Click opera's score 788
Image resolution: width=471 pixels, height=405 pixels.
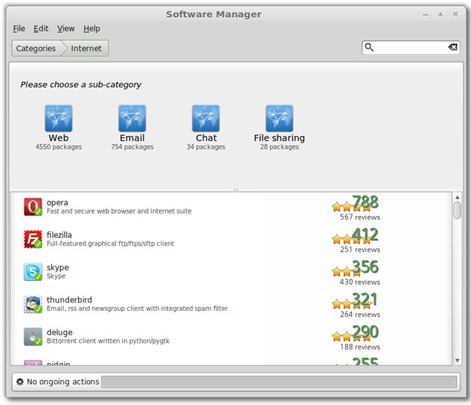(365, 202)
